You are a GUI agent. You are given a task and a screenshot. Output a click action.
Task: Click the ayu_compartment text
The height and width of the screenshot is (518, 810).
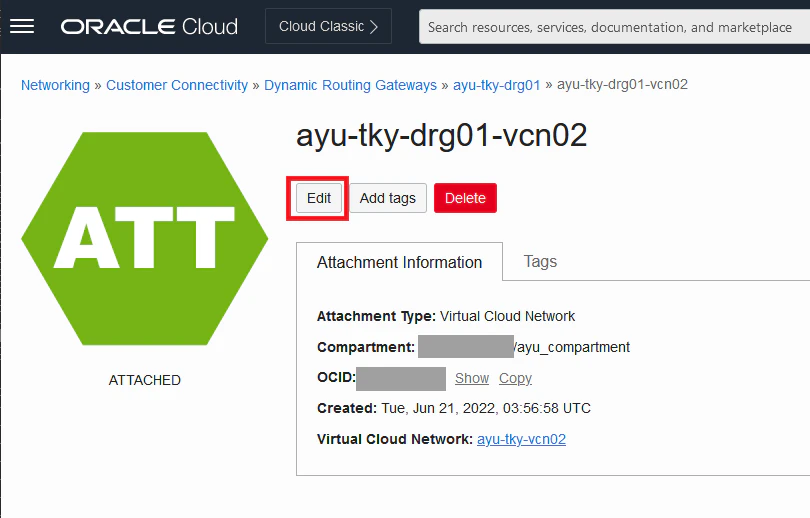coord(573,348)
